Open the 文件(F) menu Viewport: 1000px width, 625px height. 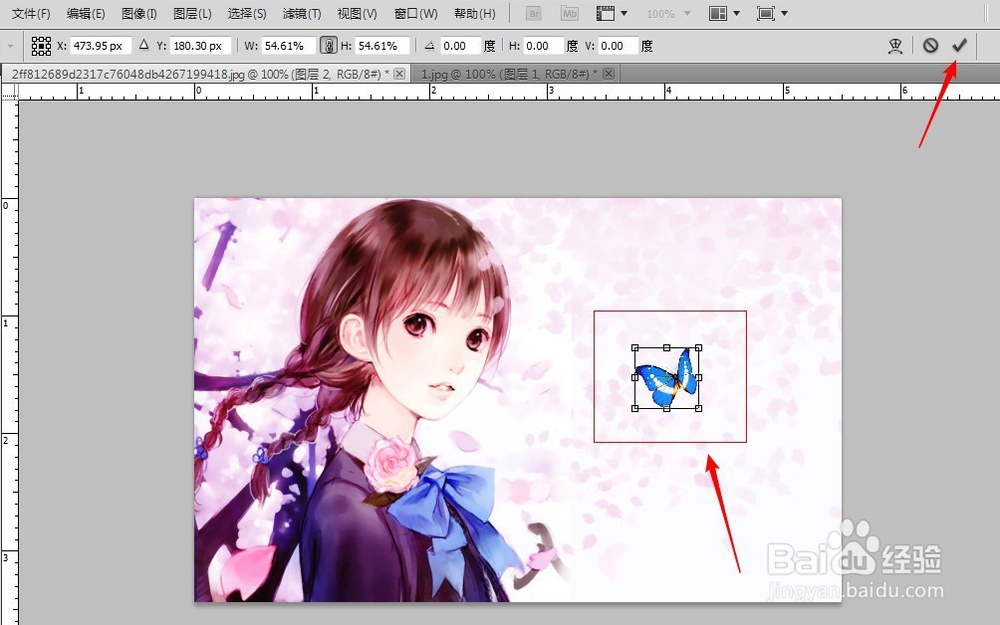(31, 13)
